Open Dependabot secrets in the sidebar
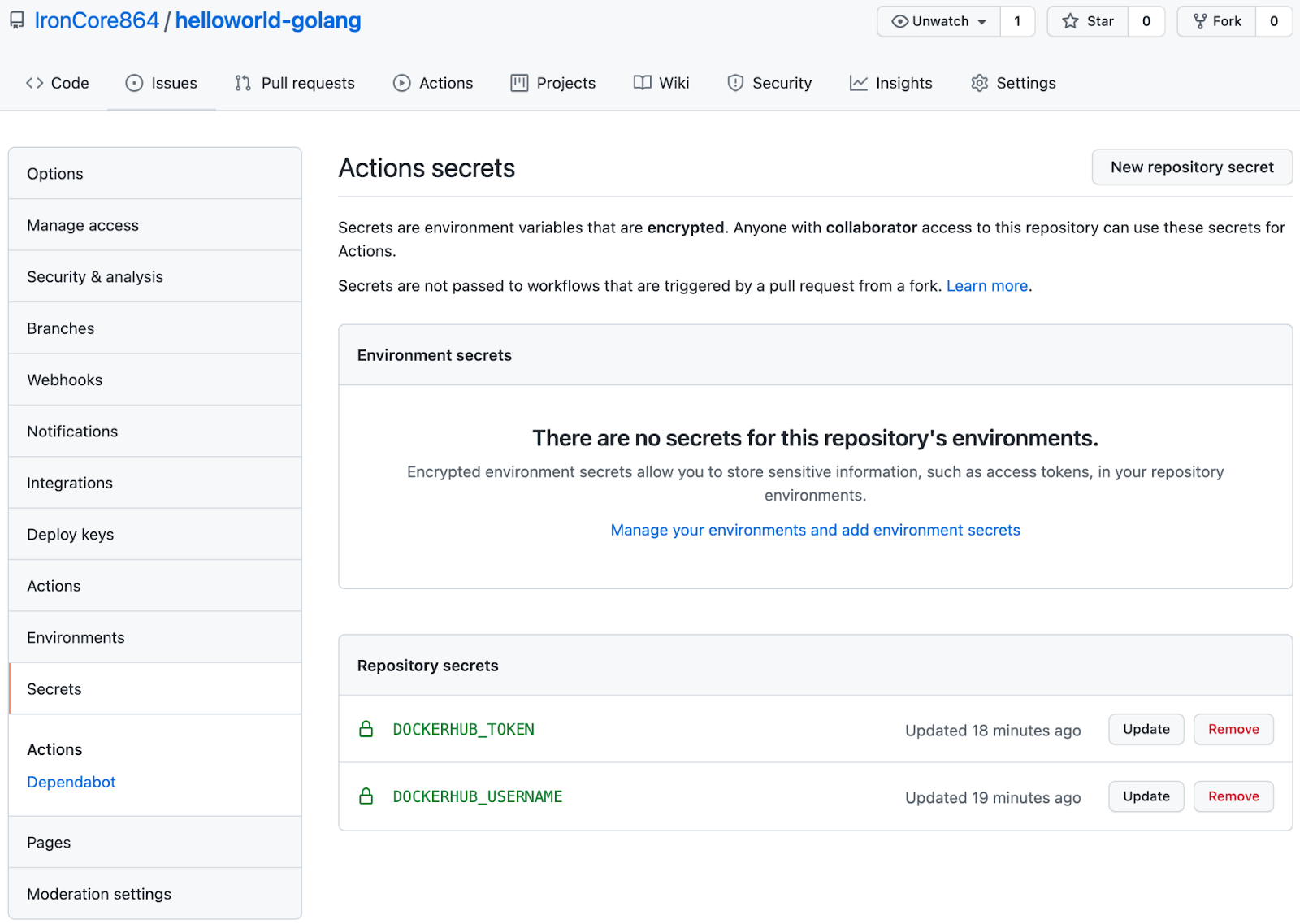 click(71, 782)
